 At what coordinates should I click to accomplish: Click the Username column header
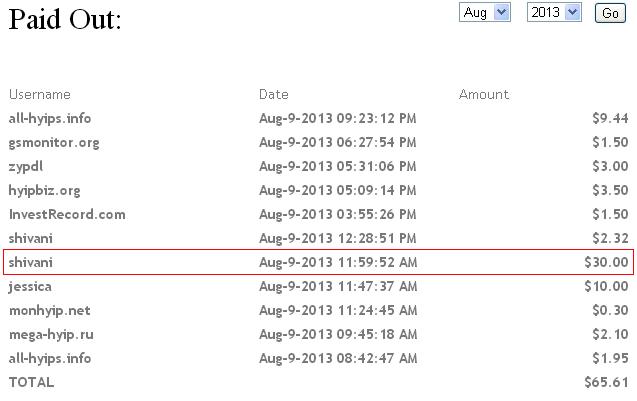pos(40,94)
